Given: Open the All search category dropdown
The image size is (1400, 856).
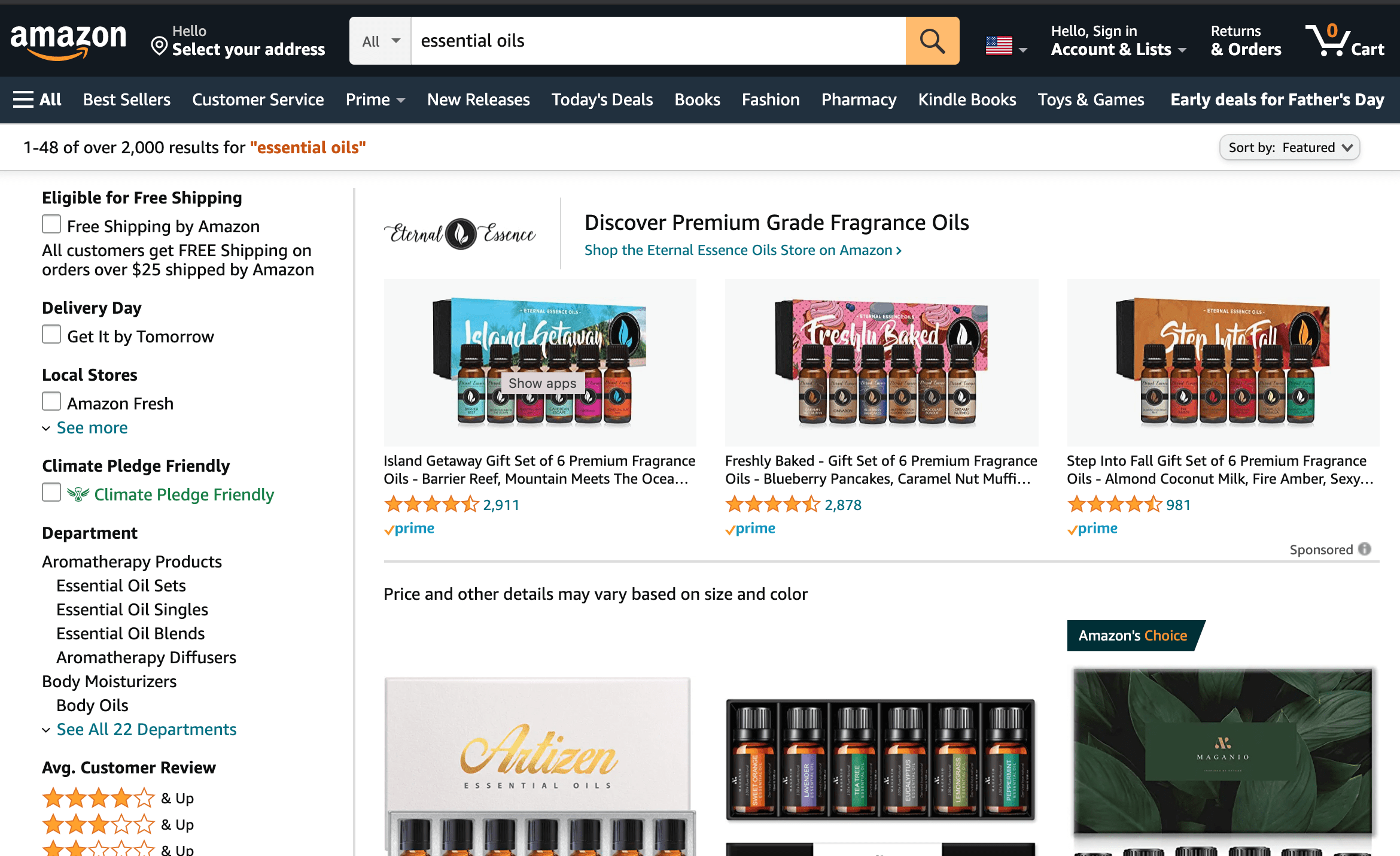Looking at the screenshot, I should pos(381,41).
